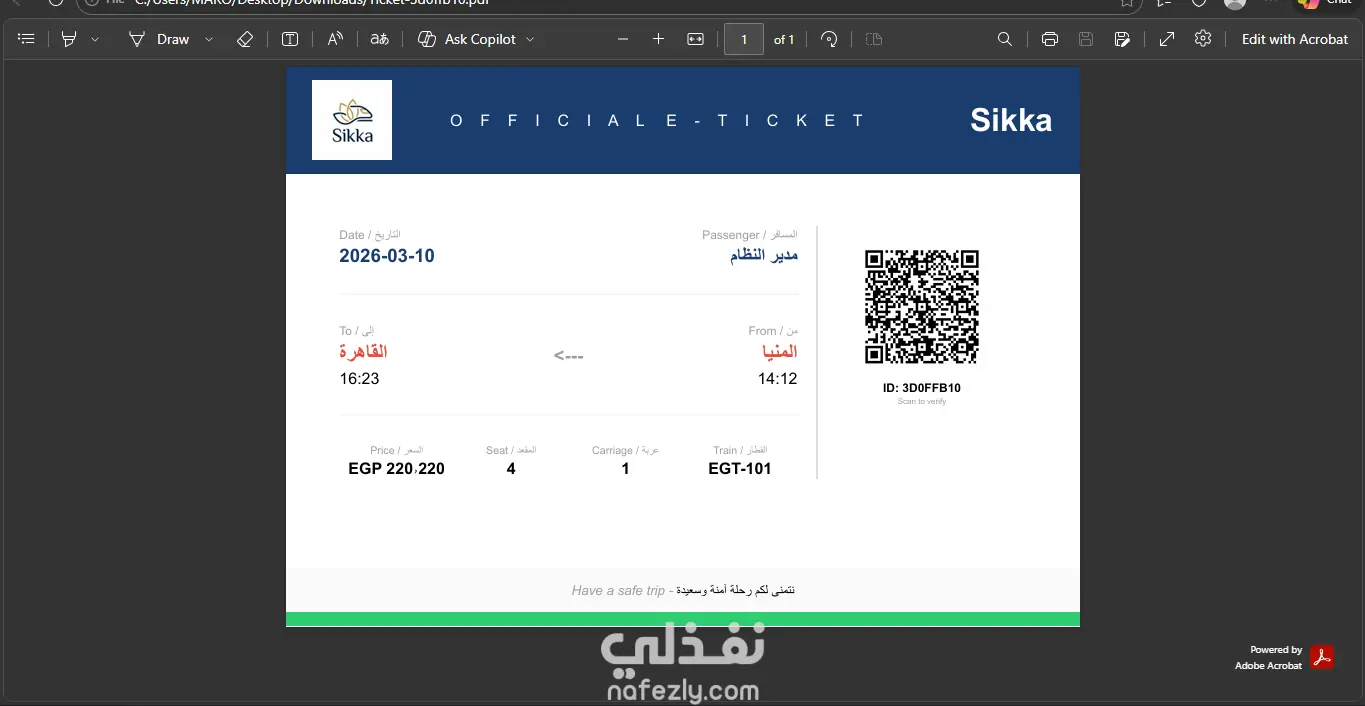Screen dimensions: 1365x706
Task: Enter full screen mode
Action: coord(1167,39)
